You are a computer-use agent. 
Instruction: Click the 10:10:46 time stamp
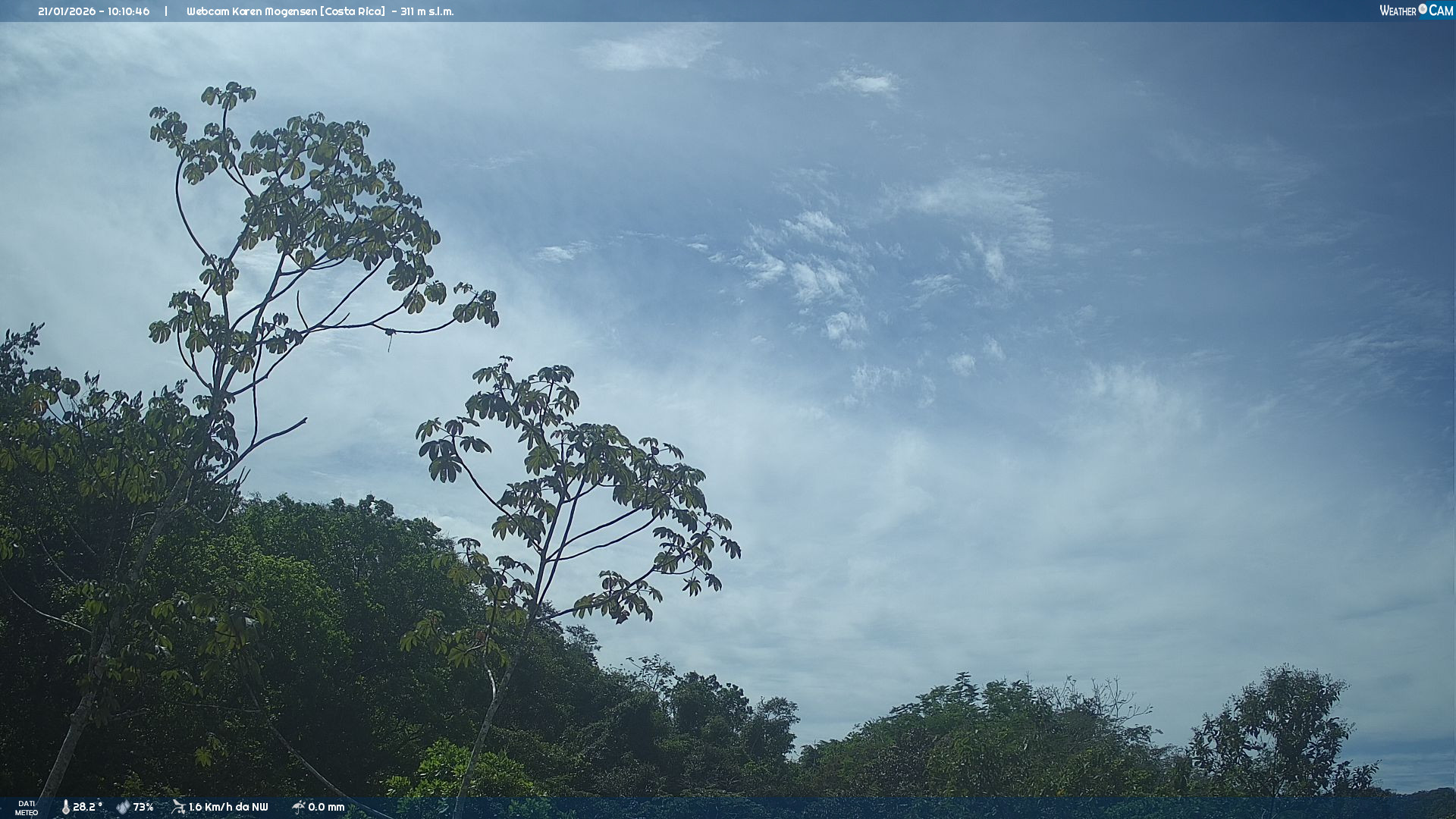click(128, 11)
